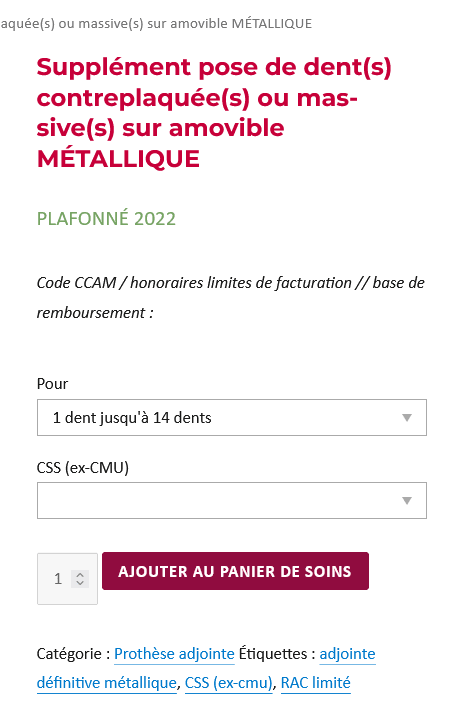Click the 'Catégorie :' label text
Screen dimensions: 470x724
click(x=73, y=654)
